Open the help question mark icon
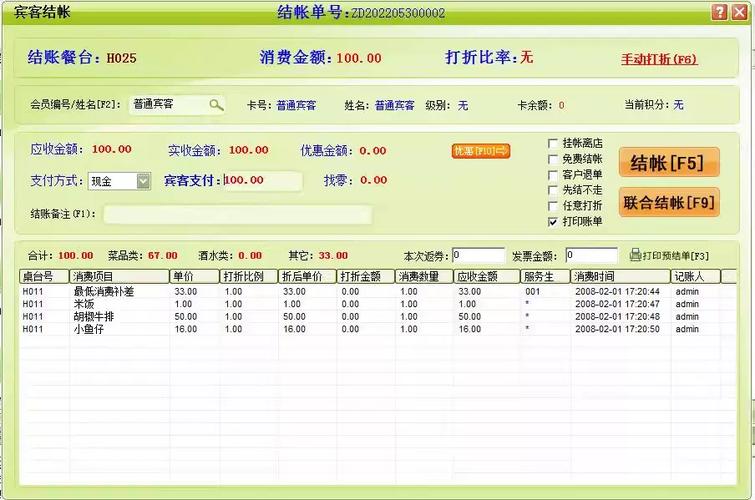This screenshot has width=755, height=500. (x=719, y=12)
